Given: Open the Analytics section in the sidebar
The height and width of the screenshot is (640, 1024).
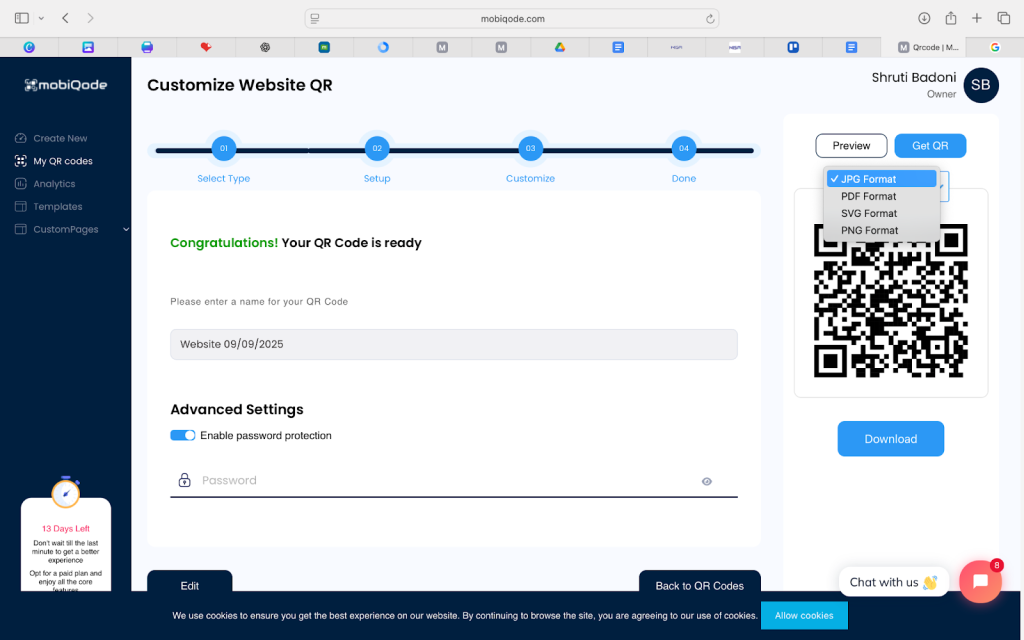Looking at the screenshot, I should 54,184.
